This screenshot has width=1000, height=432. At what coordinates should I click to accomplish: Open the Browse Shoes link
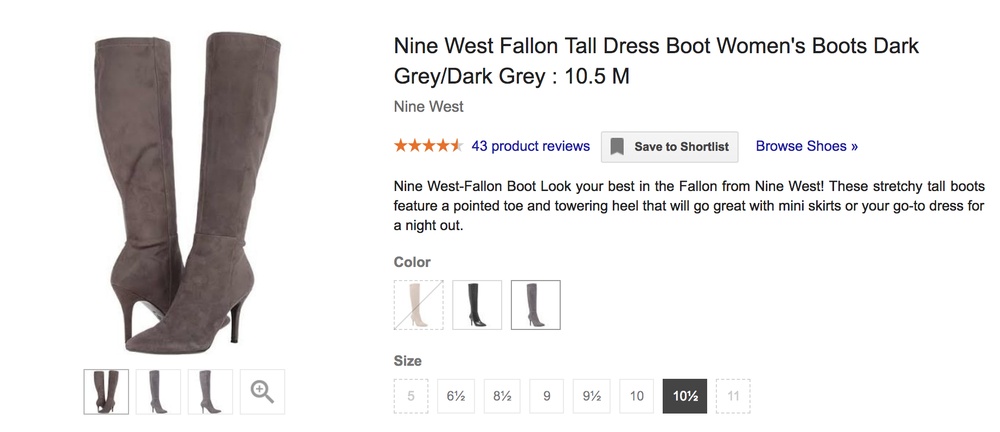(807, 146)
